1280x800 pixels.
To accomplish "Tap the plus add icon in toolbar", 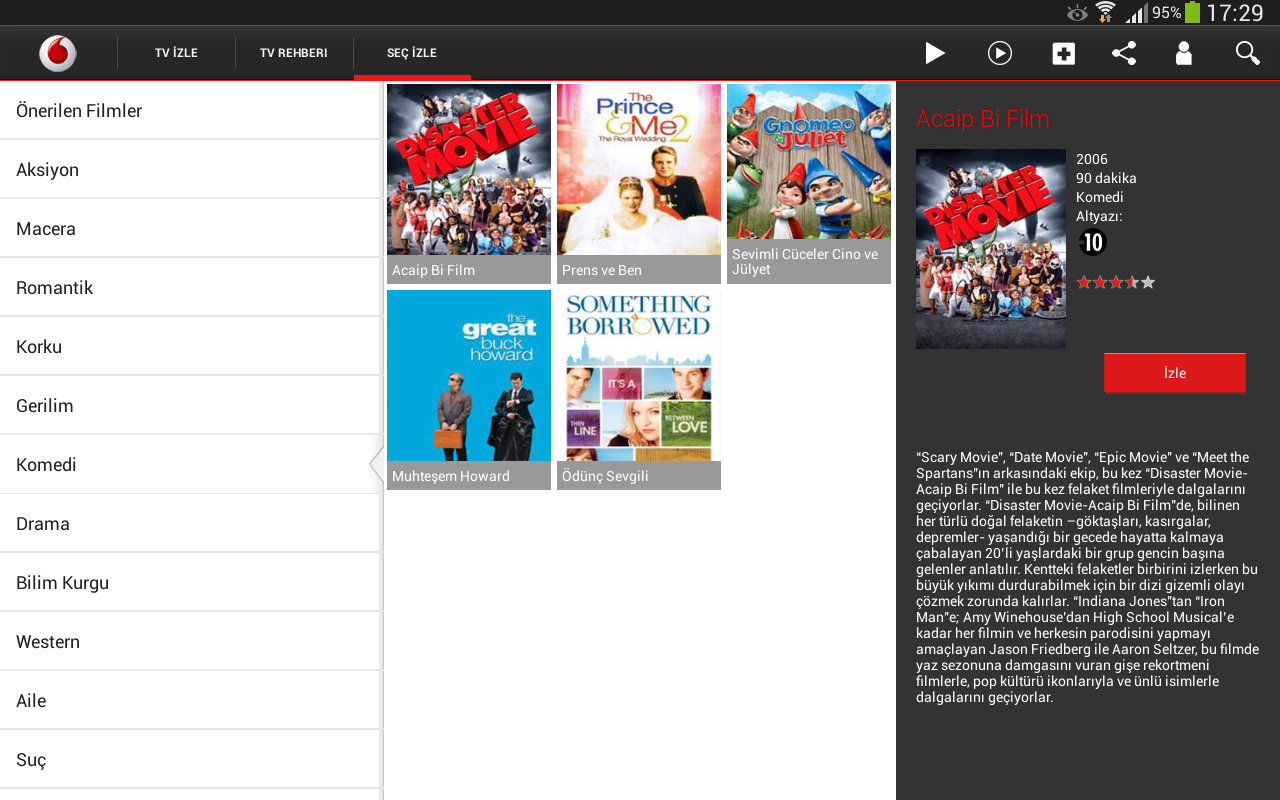I will click(x=1064, y=53).
